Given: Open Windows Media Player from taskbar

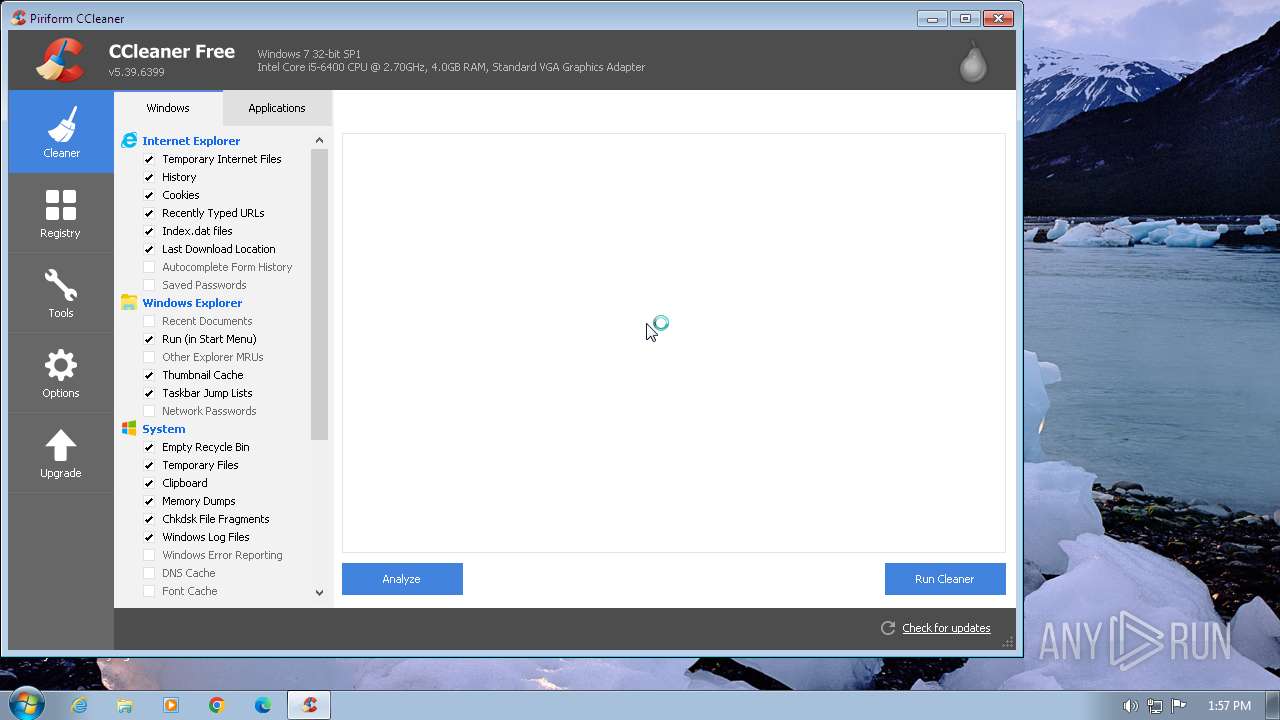Looking at the screenshot, I should tap(171, 705).
